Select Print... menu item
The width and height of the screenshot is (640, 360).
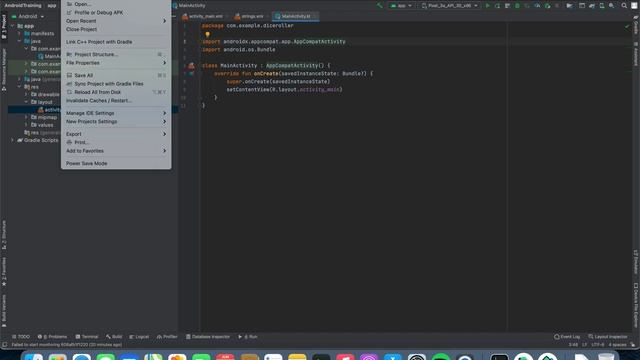click(116, 142)
